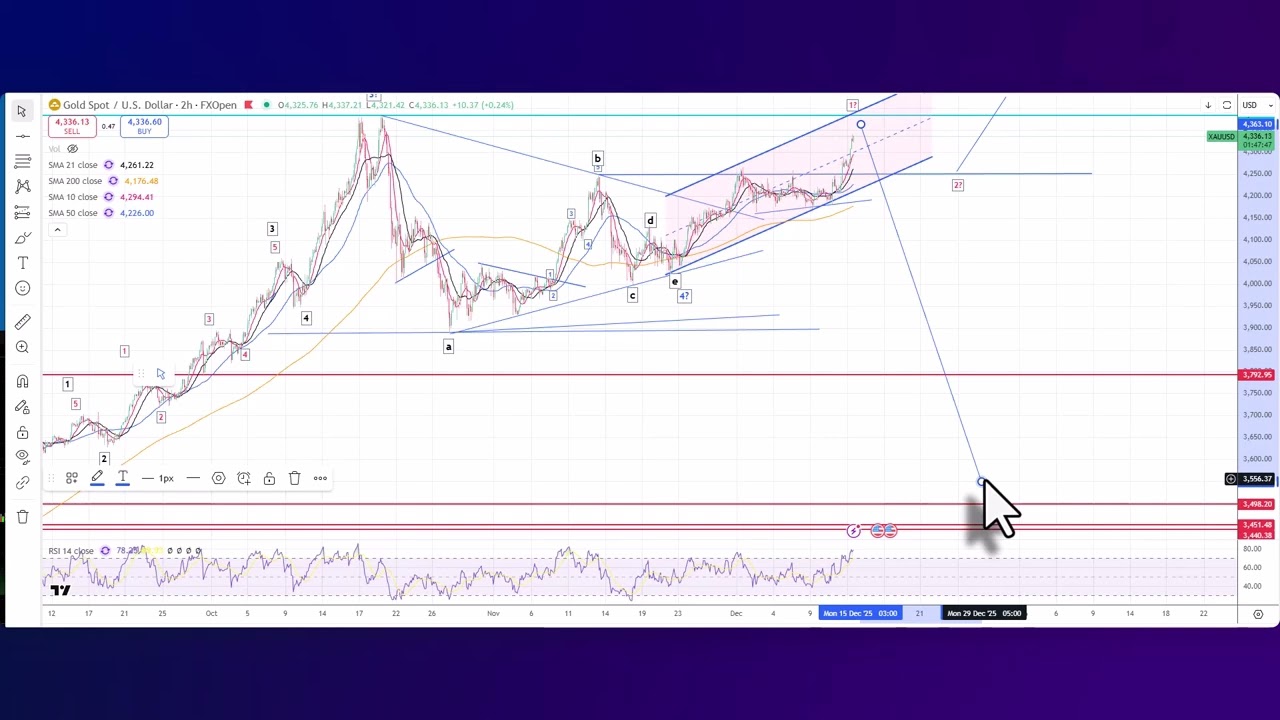The image size is (1280, 720).
Task: Click the SMA 10 close status icon
Action: (x=109, y=197)
